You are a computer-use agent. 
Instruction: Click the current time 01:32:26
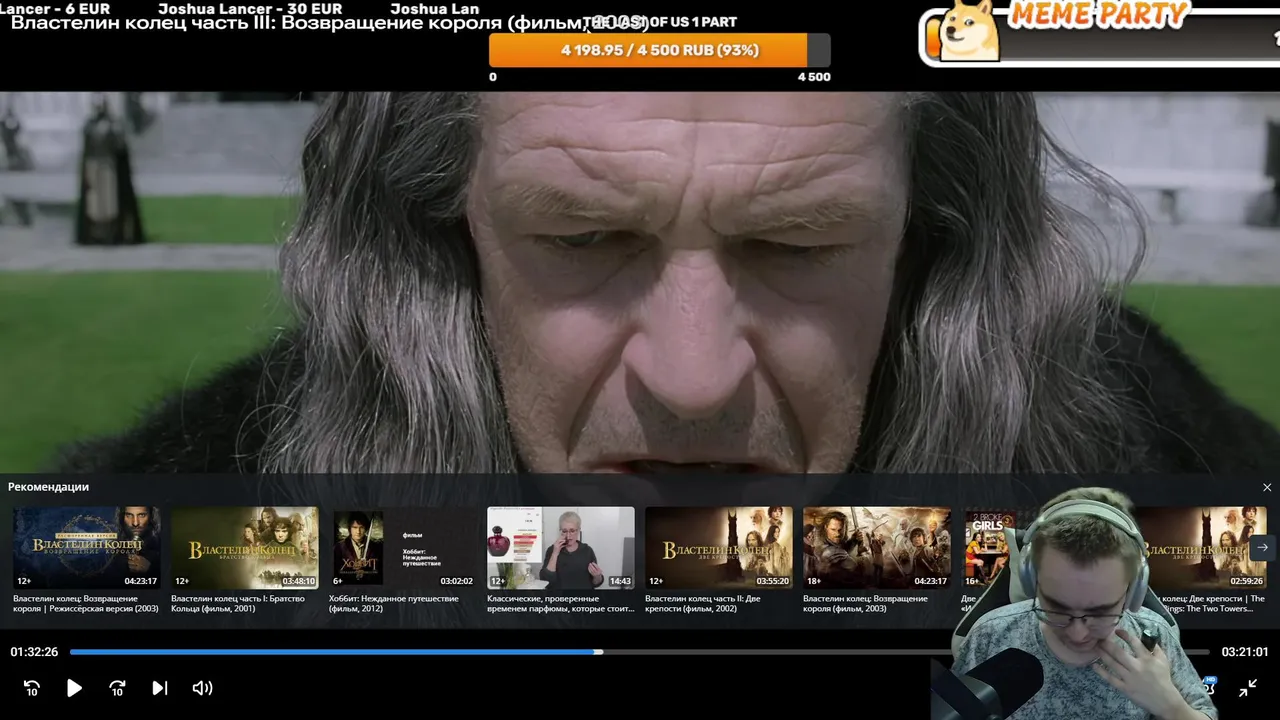[x=34, y=652]
